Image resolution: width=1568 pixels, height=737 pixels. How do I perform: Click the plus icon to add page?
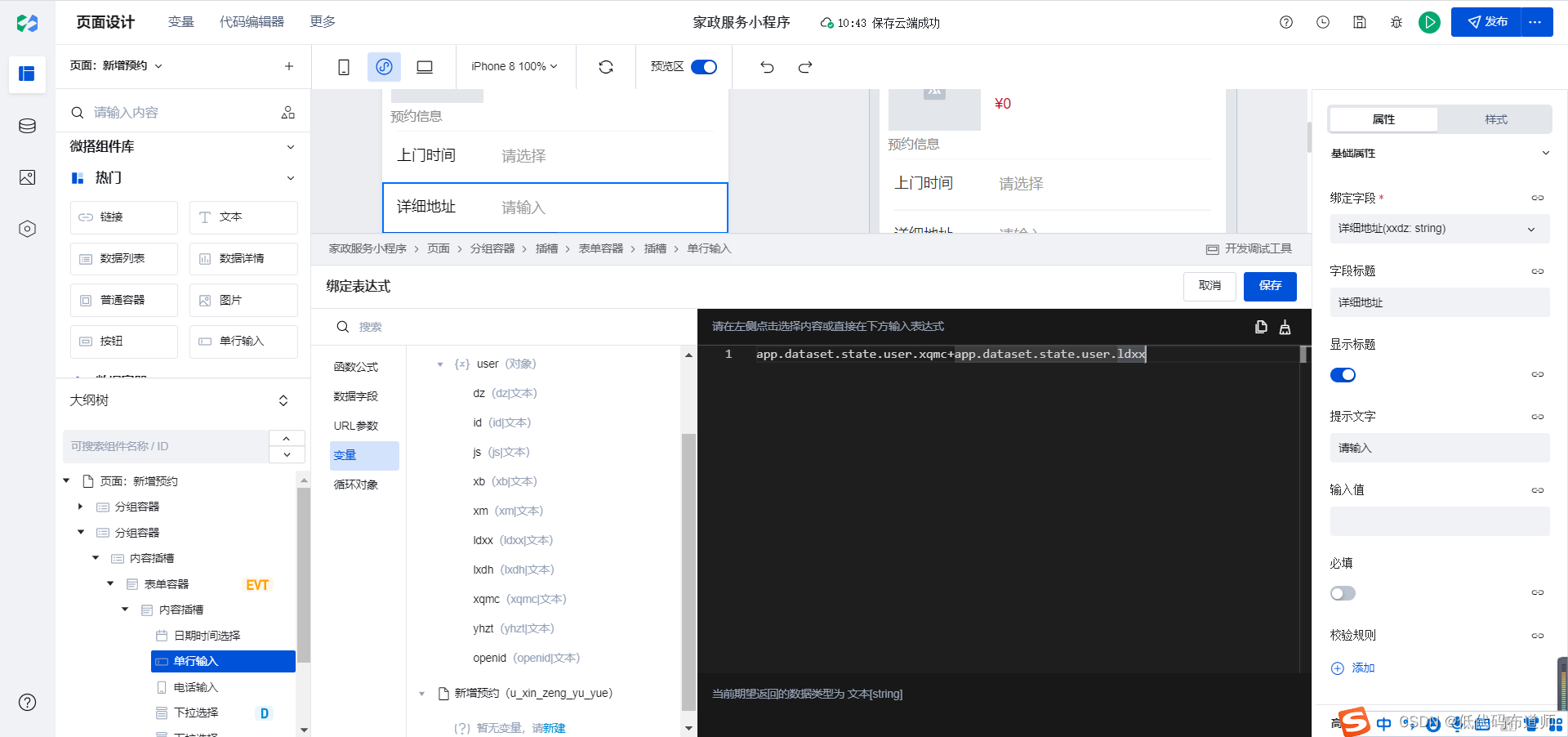[x=289, y=66]
